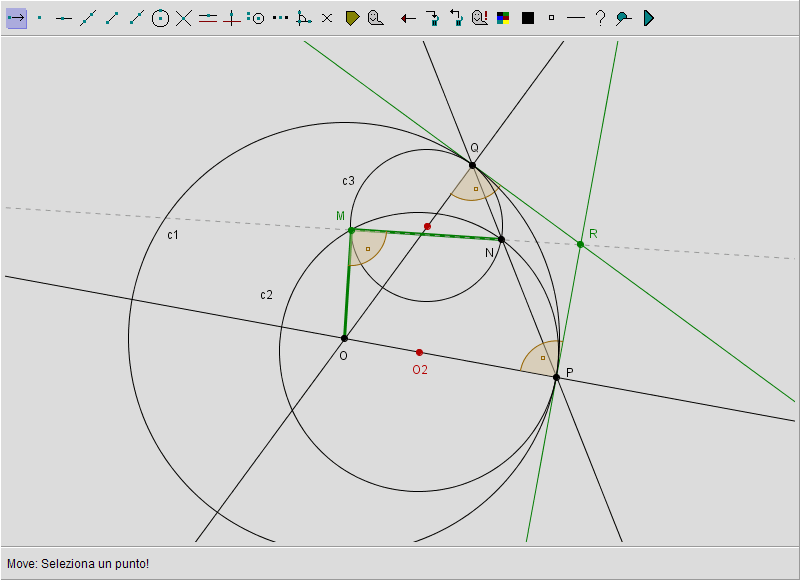Screen dimensions: 800x580
Task: Toggle show hidden objects ghost with exclamation
Action: (x=479, y=18)
